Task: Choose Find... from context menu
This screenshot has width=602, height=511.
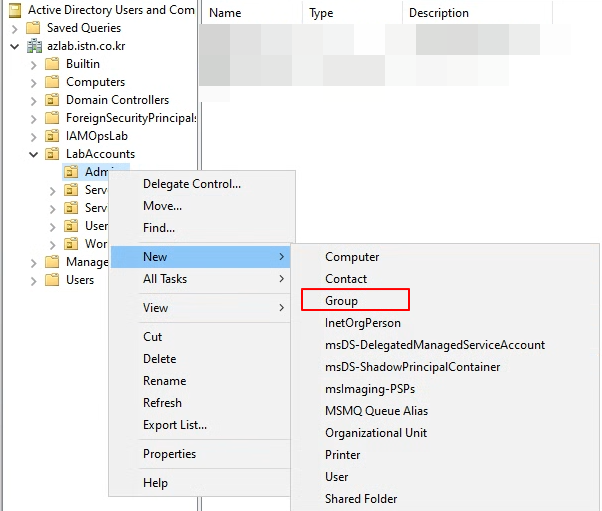Action: pyautogui.click(x=202, y=228)
